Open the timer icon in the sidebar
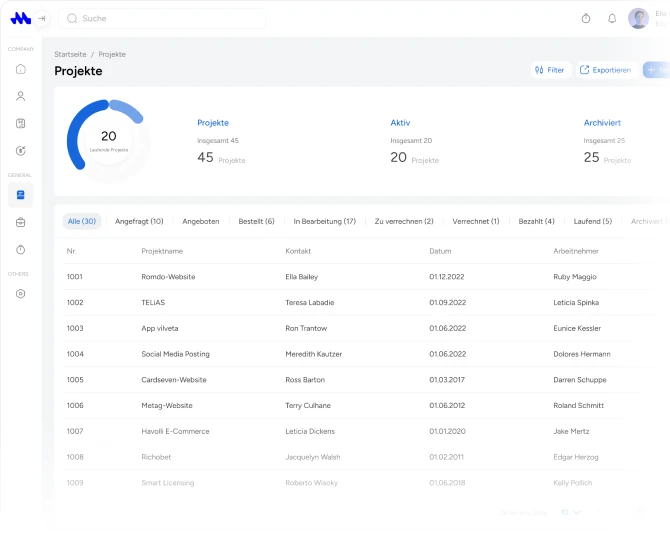 [x=21, y=249]
